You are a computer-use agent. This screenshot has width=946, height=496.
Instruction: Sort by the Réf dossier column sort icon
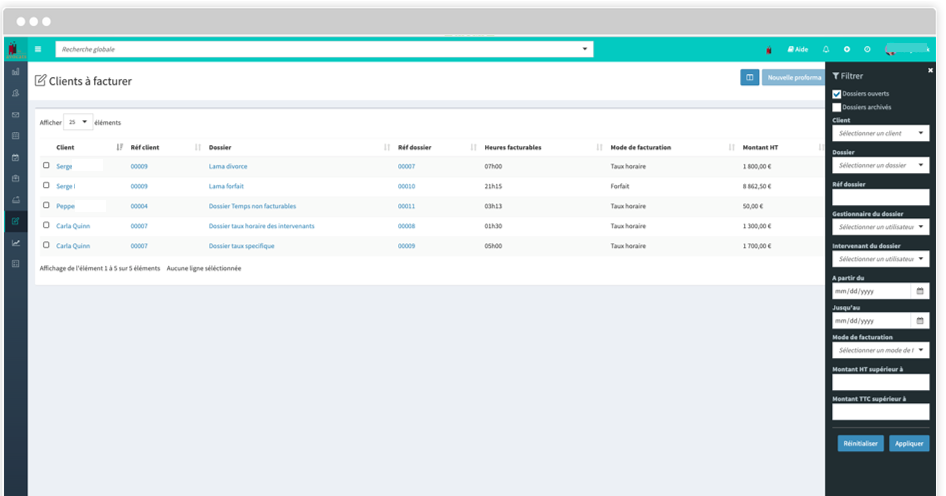[474, 147]
